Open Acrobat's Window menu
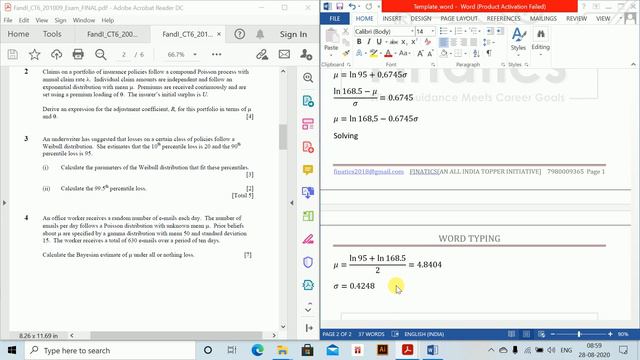Viewport: 640px width, 360px height. (84, 20)
